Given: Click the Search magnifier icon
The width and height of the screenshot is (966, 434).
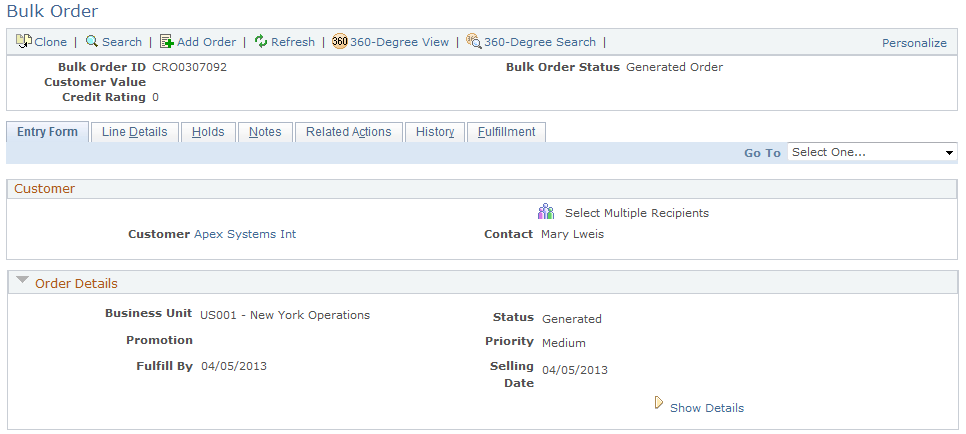Looking at the screenshot, I should [92, 42].
